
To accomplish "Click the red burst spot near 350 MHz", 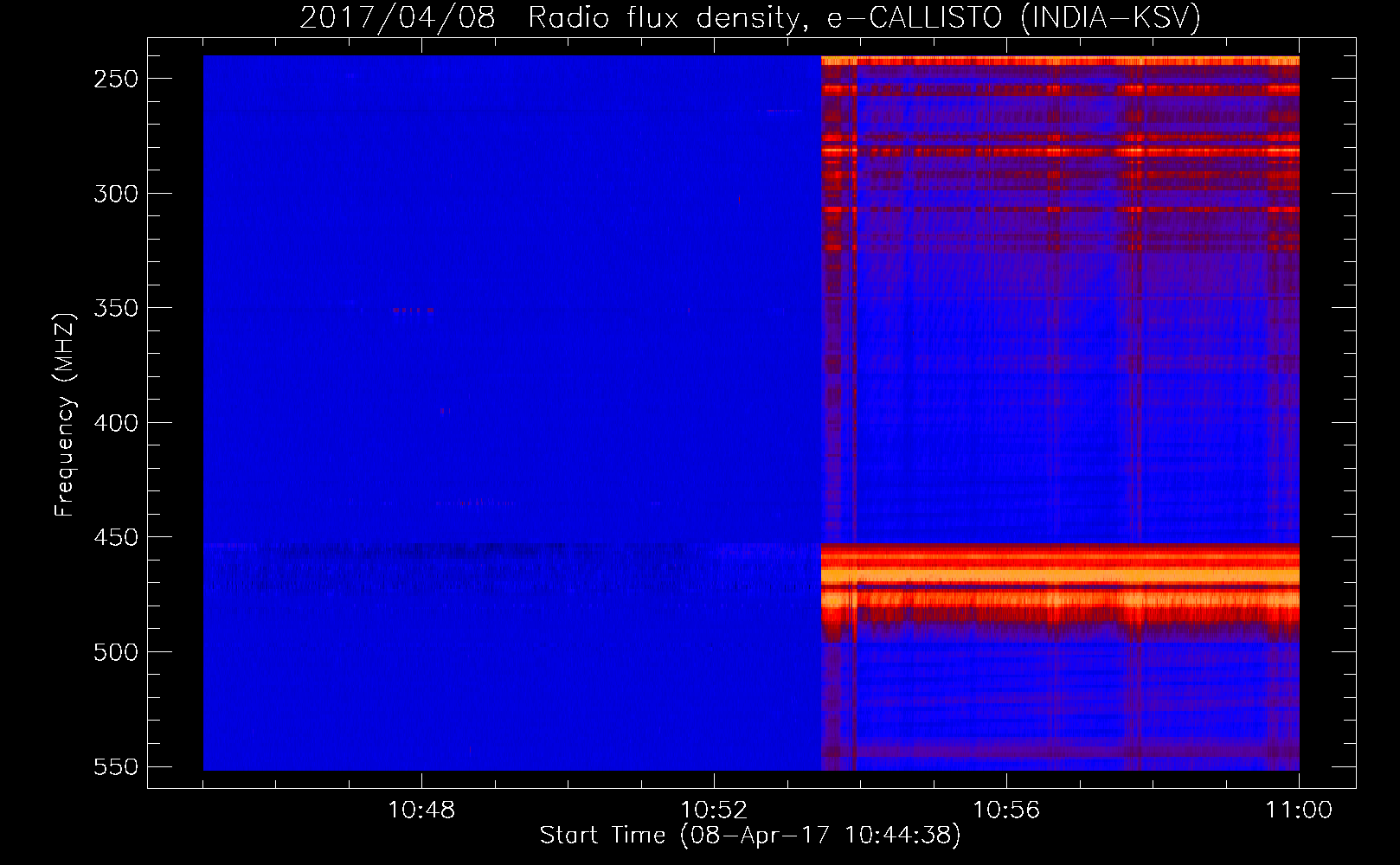I will [413, 310].
